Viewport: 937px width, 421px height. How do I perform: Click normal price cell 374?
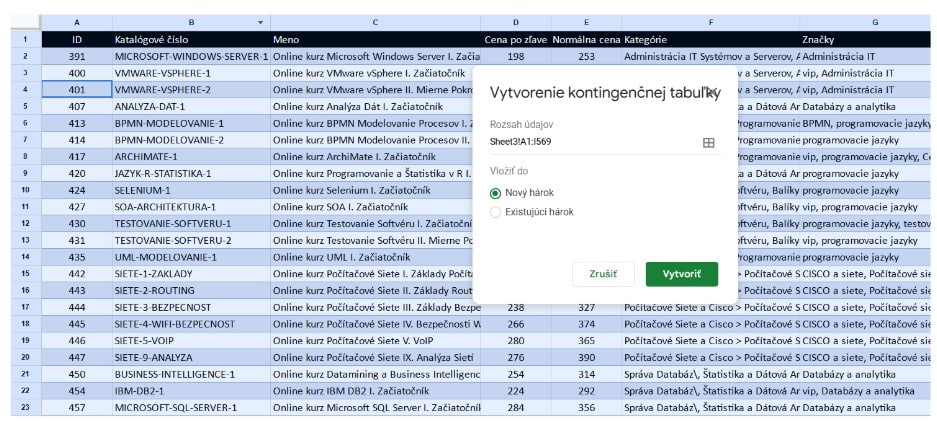click(x=586, y=324)
